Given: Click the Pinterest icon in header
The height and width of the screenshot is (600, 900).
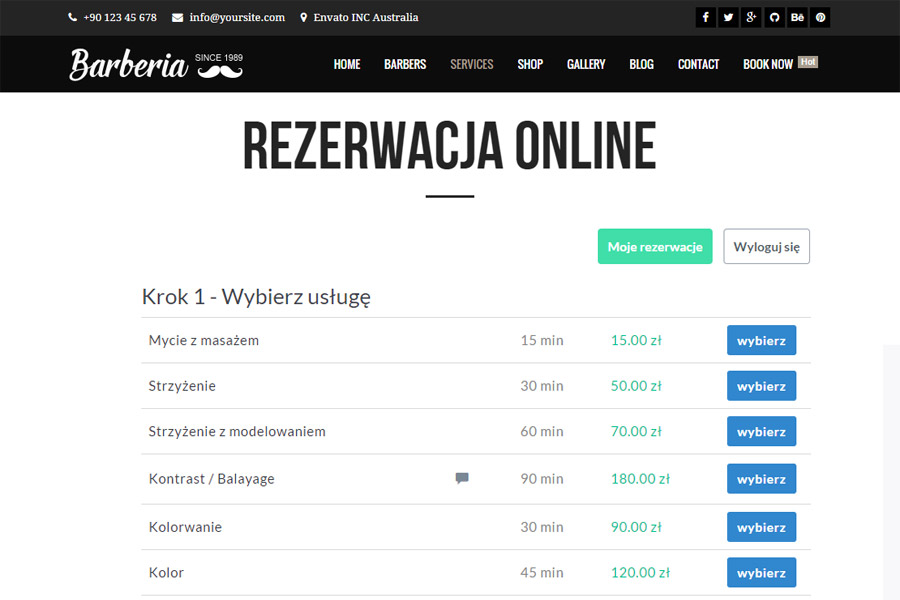Looking at the screenshot, I should [820, 18].
